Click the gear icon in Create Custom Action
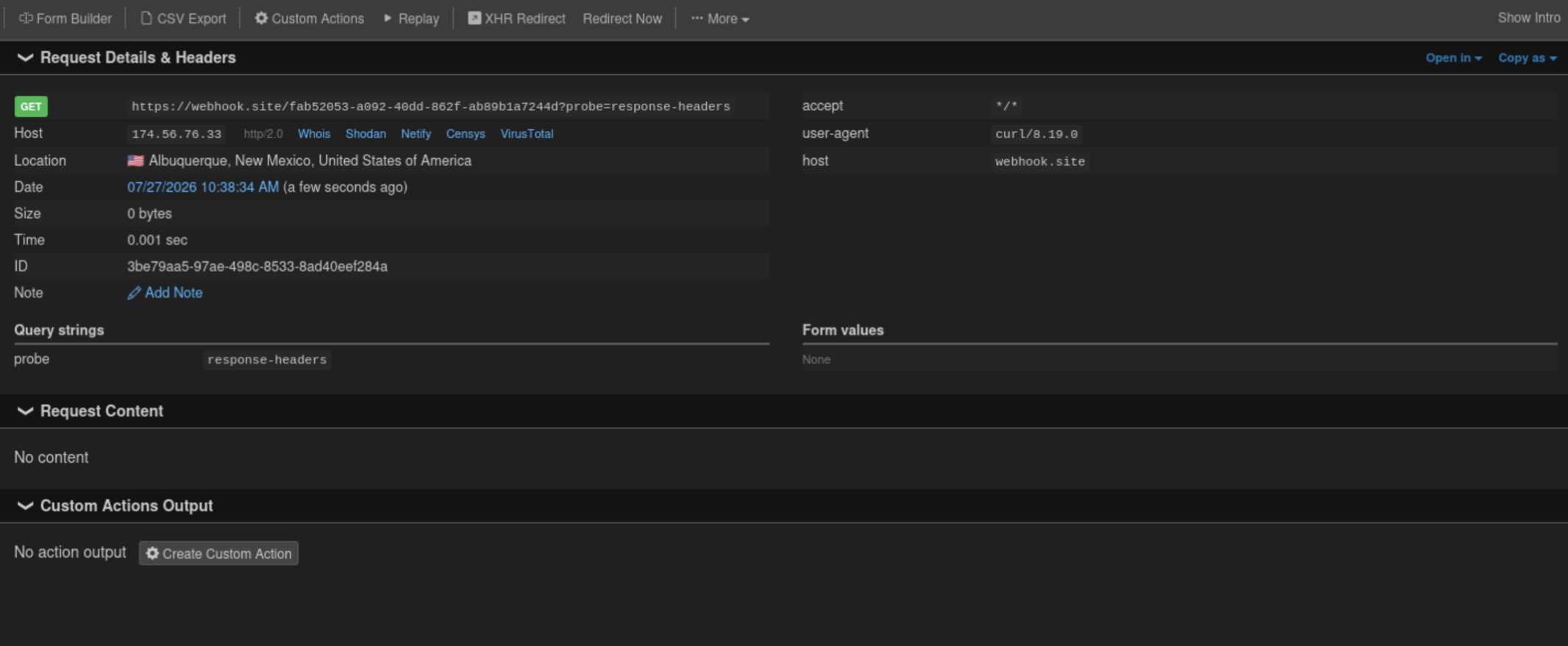1568x646 pixels. [x=152, y=553]
